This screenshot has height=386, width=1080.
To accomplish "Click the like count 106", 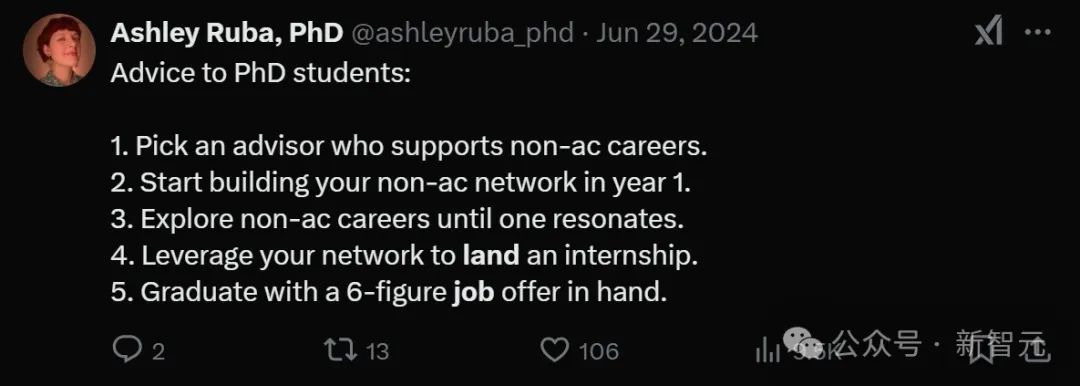I will tap(599, 352).
